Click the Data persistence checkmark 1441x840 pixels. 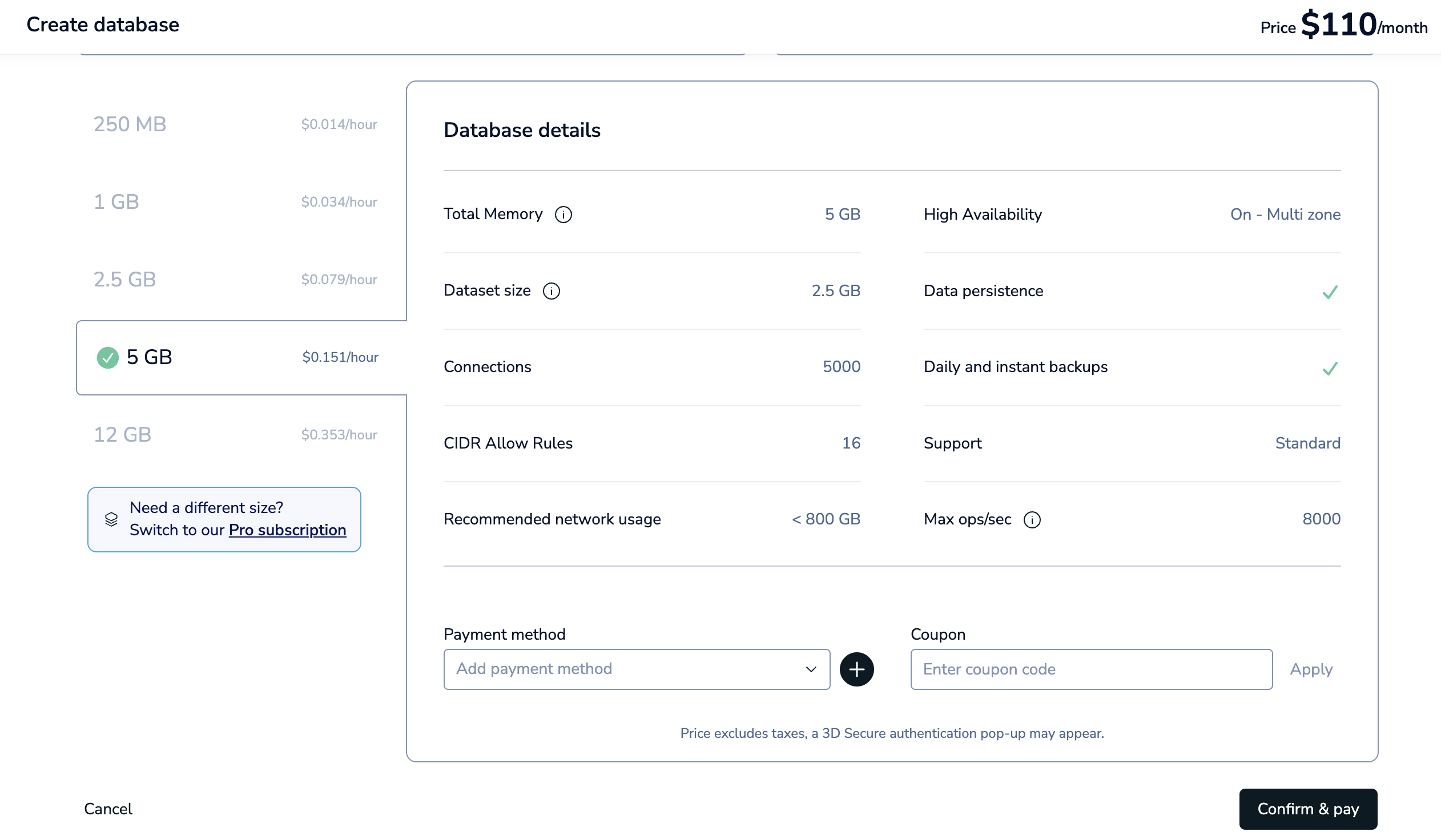pyautogui.click(x=1330, y=292)
